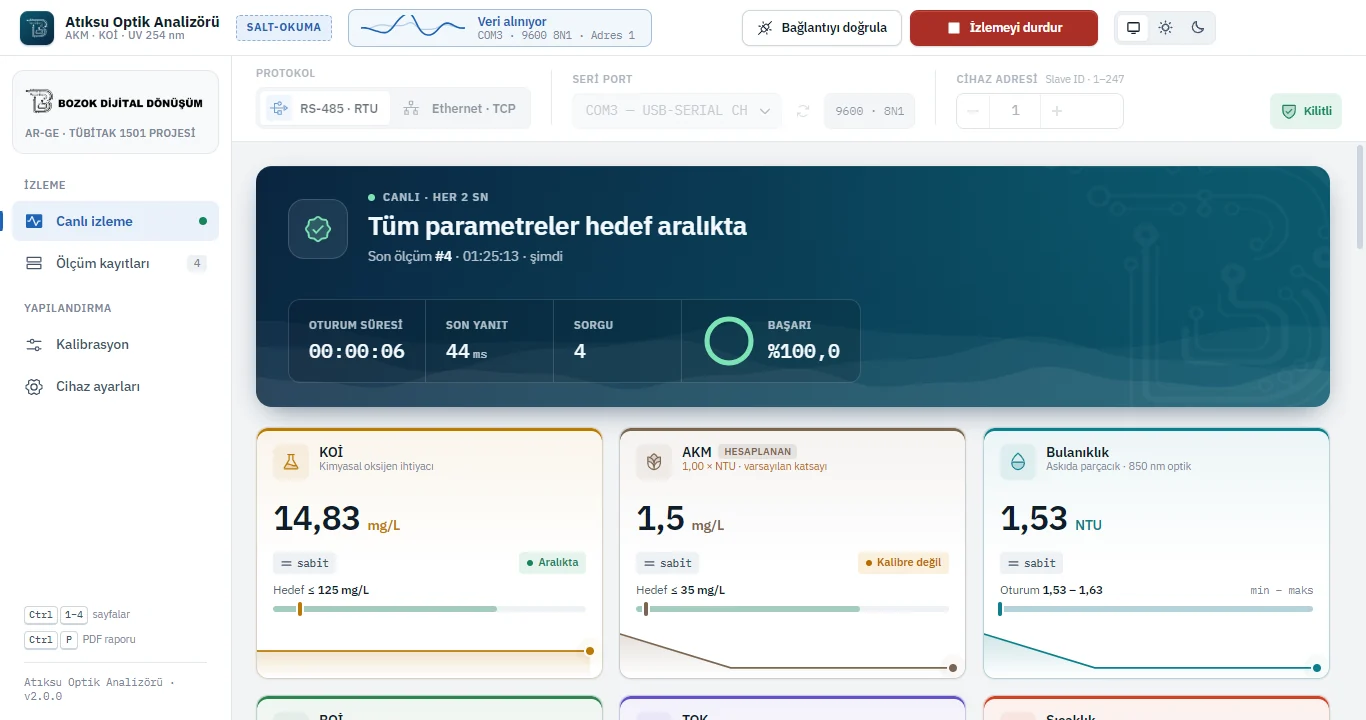Click the Aralıkta status badge
Image resolution: width=1366 pixels, height=720 pixels.
tap(552, 563)
